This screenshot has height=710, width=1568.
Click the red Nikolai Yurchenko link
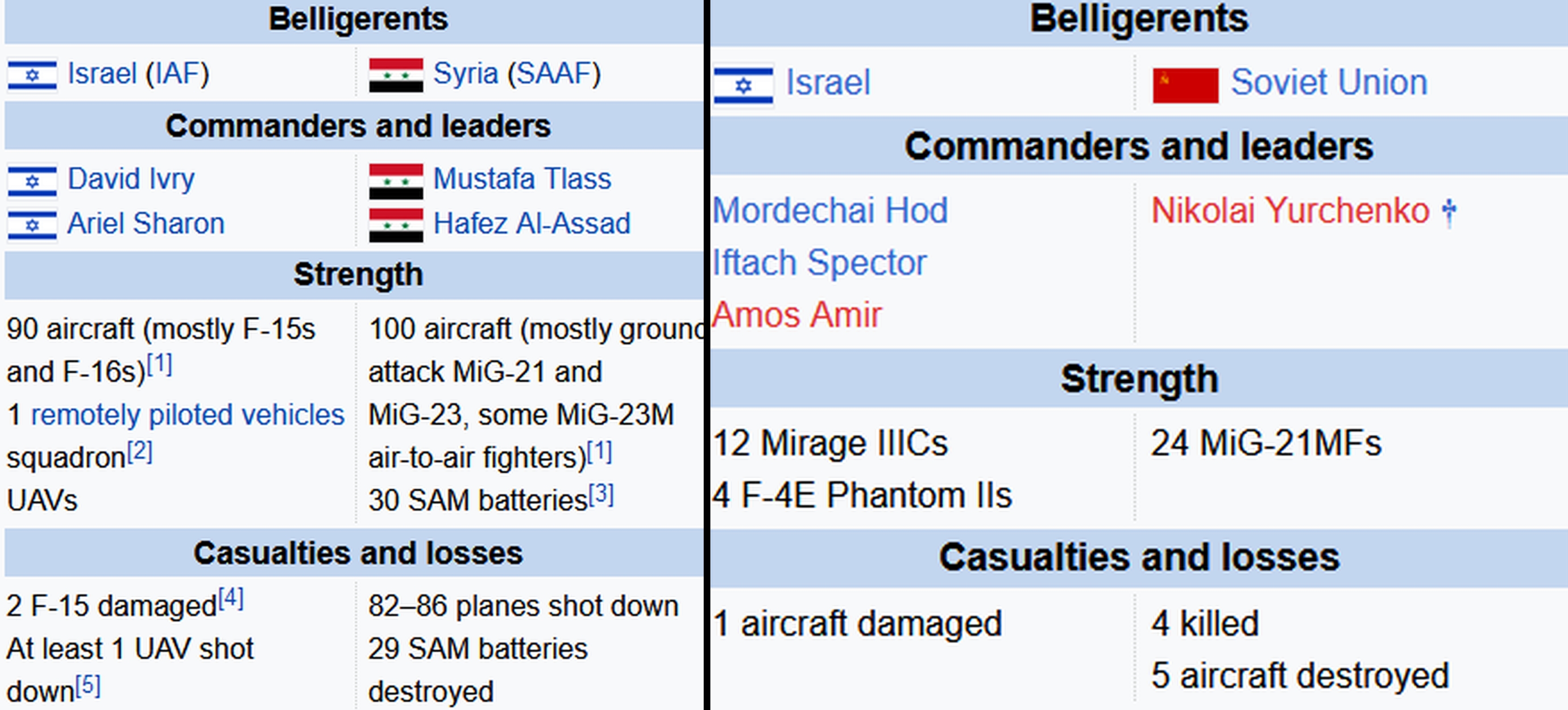[x=1290, y=211]
